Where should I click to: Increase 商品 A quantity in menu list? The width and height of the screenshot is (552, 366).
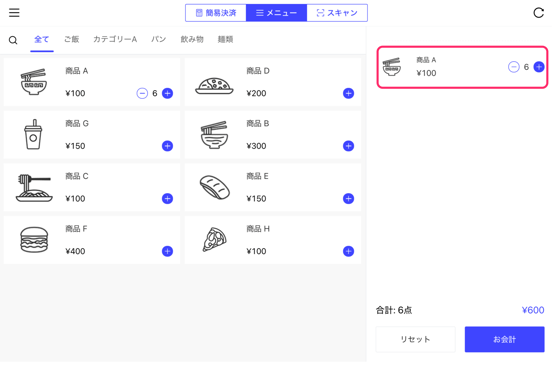click(x=167, y=93)
